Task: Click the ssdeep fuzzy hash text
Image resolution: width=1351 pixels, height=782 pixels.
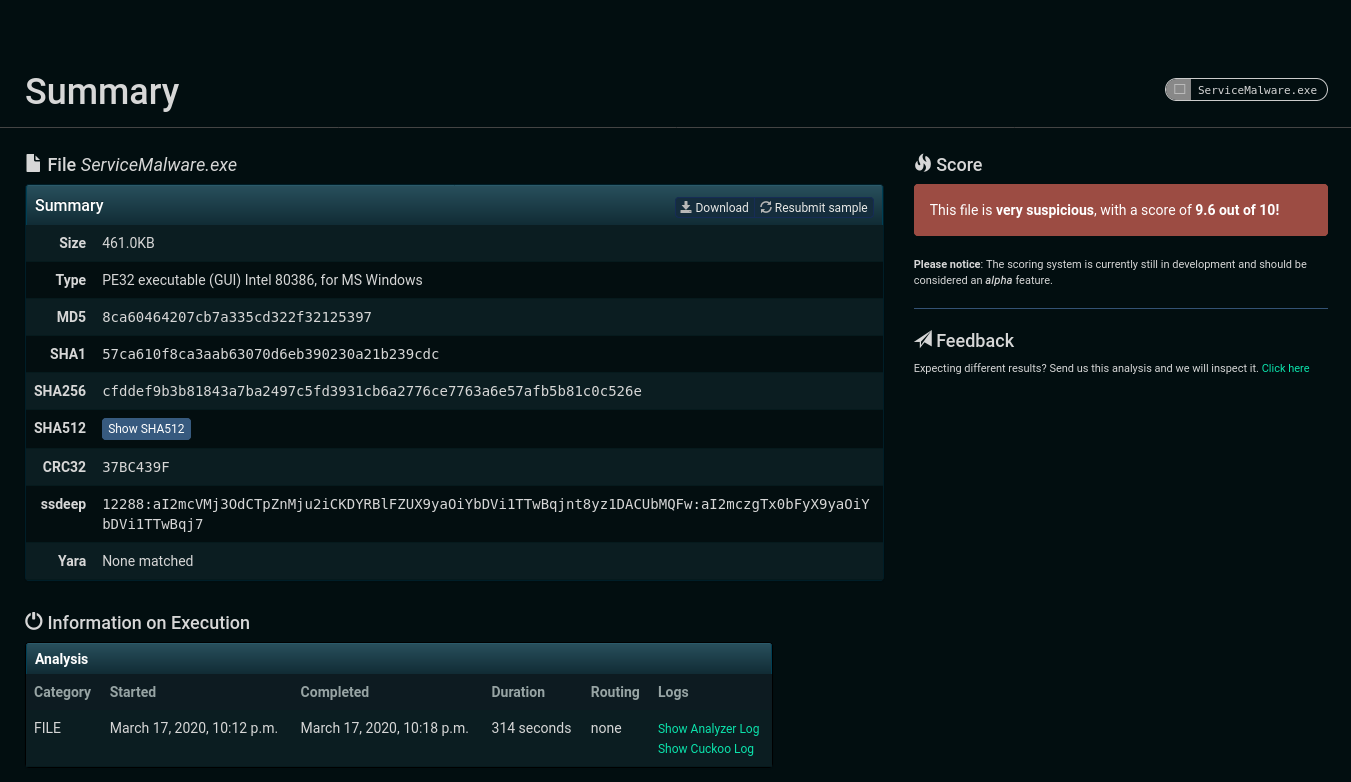Action: 485,514
